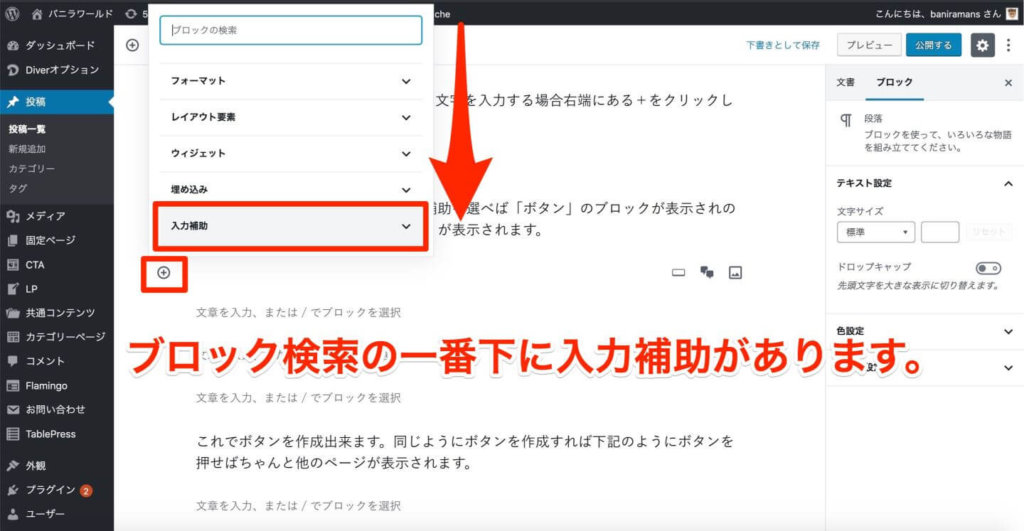Screen dimensions: 1024x531
Task: Click the プラグイン plug icon
Action: (x=12, y=490)
